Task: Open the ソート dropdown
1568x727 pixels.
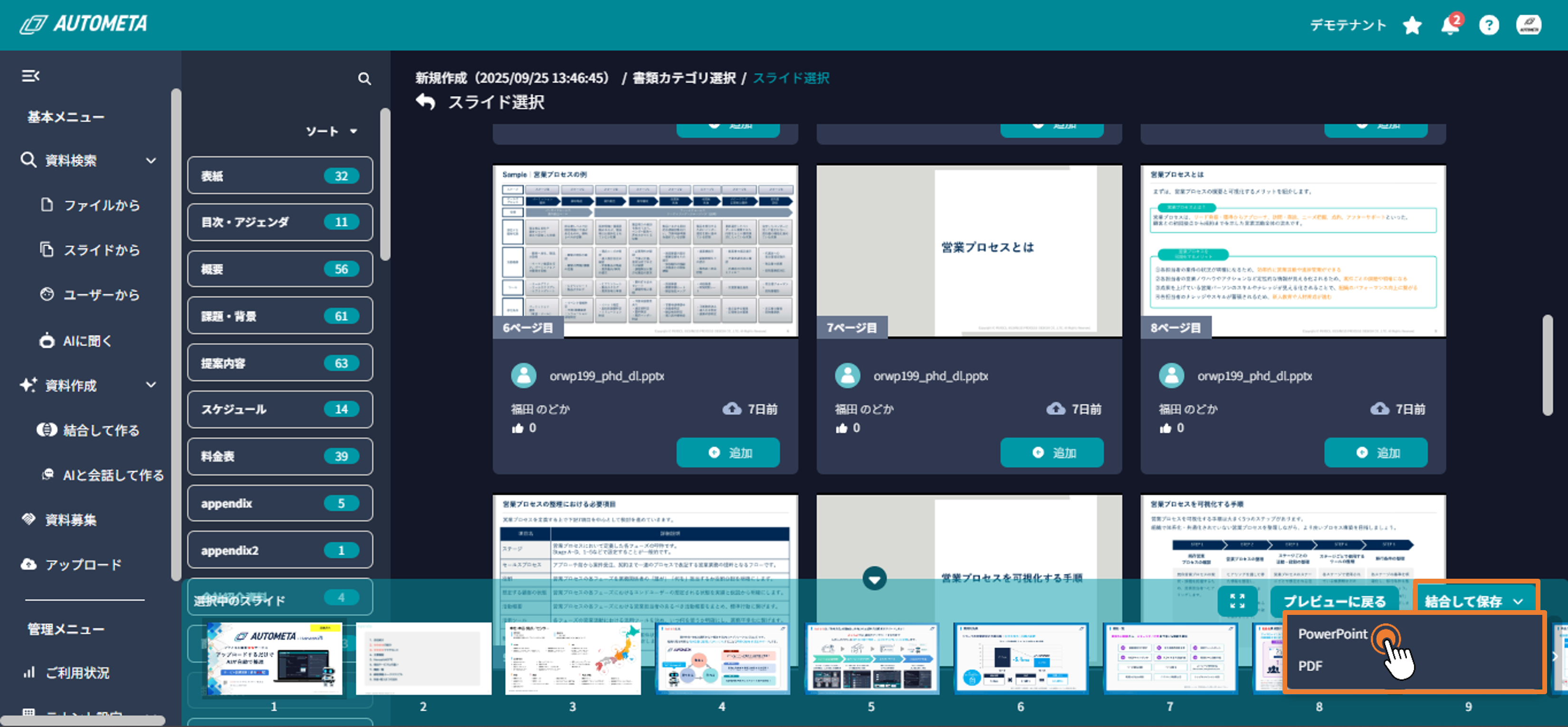Action: 331,132
